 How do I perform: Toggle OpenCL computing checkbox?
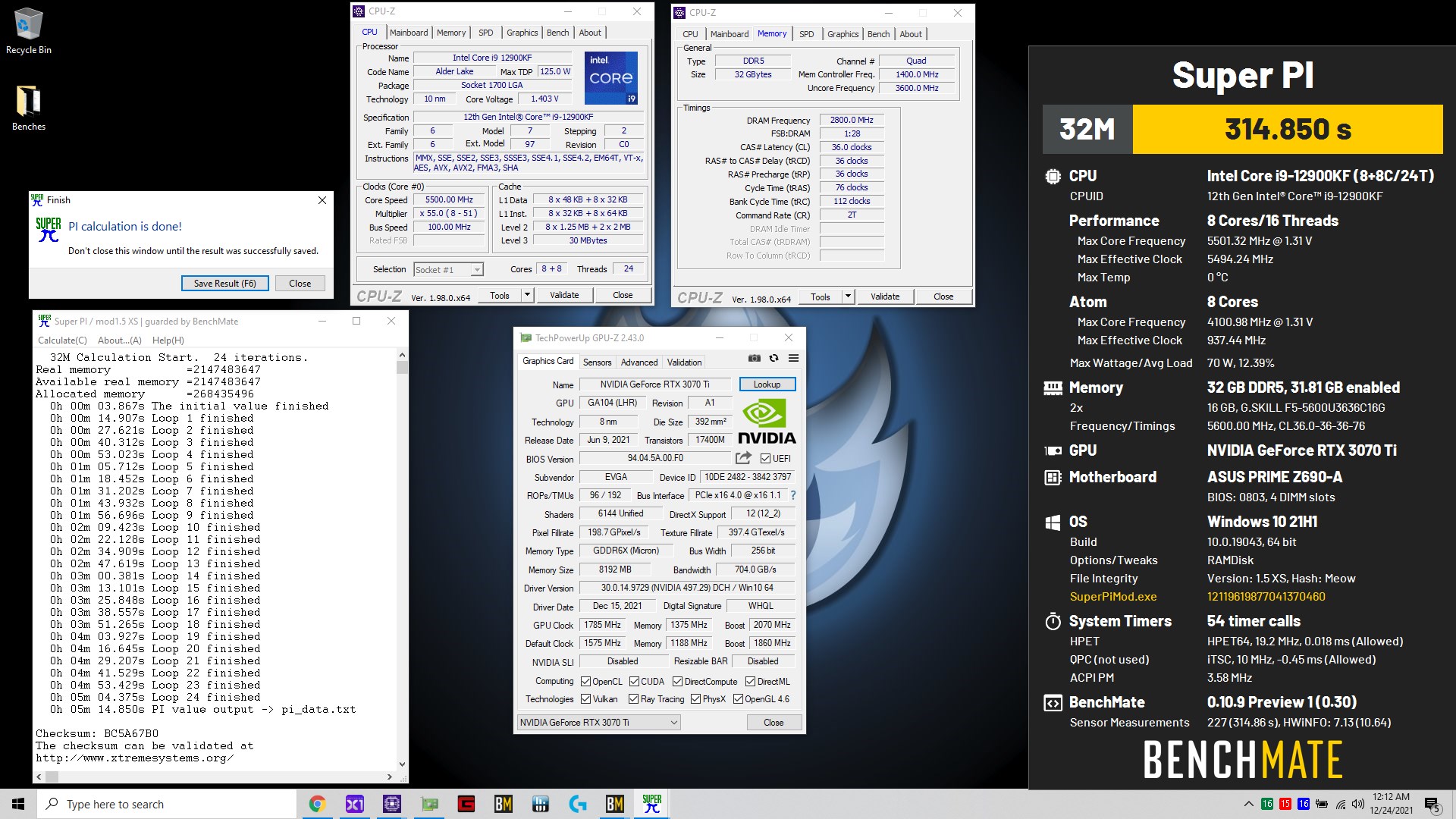(x=585, y=682)
